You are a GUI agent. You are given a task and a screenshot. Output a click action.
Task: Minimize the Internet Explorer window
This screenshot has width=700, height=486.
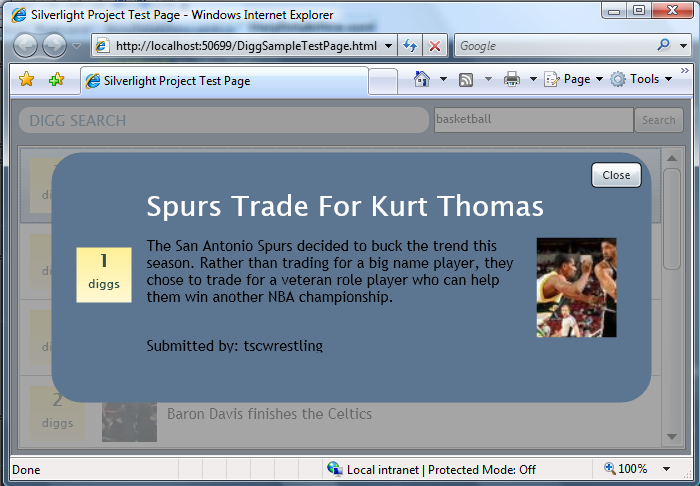(x=614, y=11)
